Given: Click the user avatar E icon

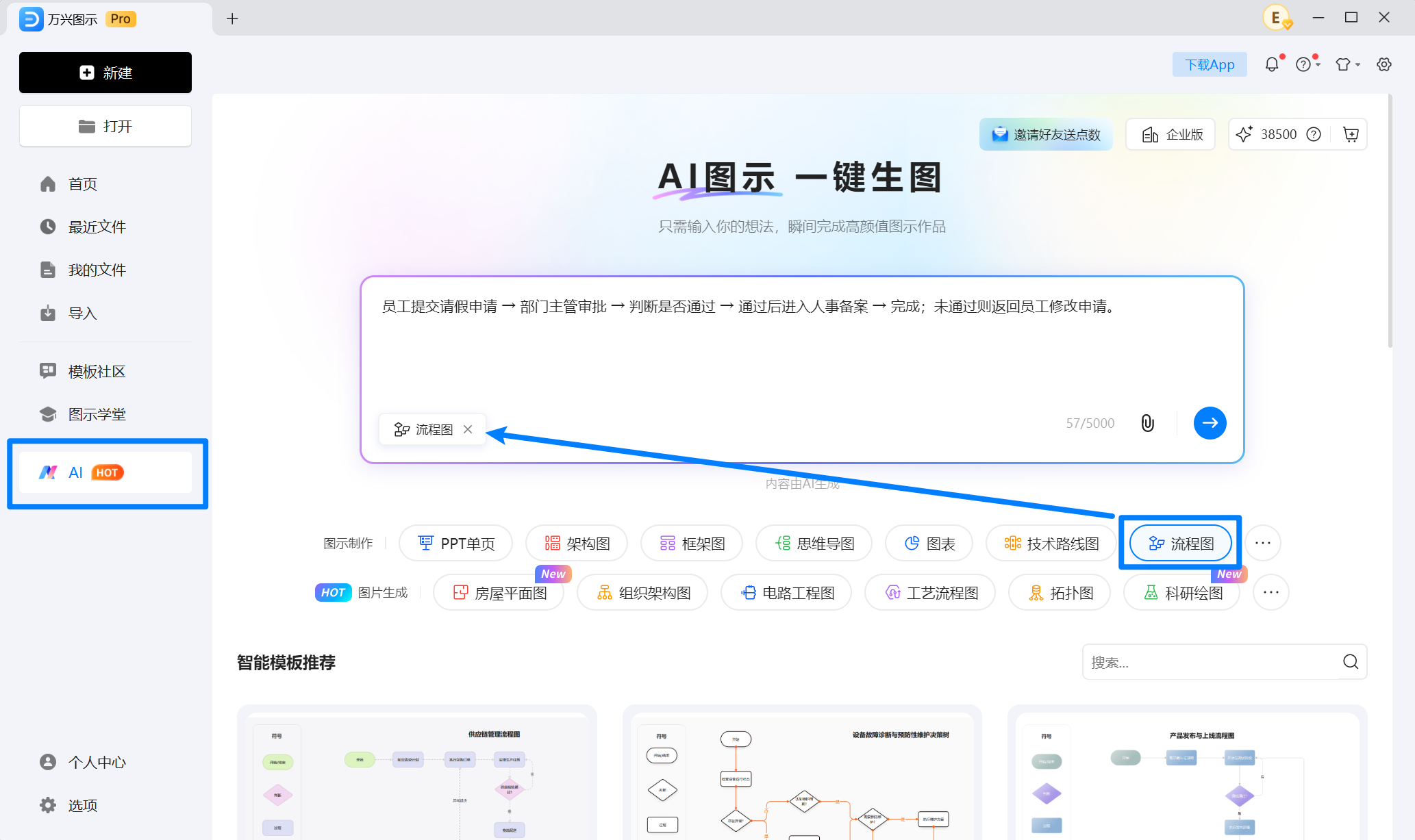Looking at the screenshot, I should point(1277,18).
